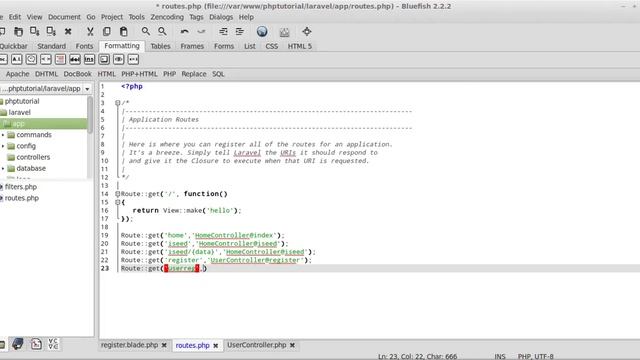Click the Cut scissors icon
The width and height of the screenshot is (640, 360).
[90, 31]
